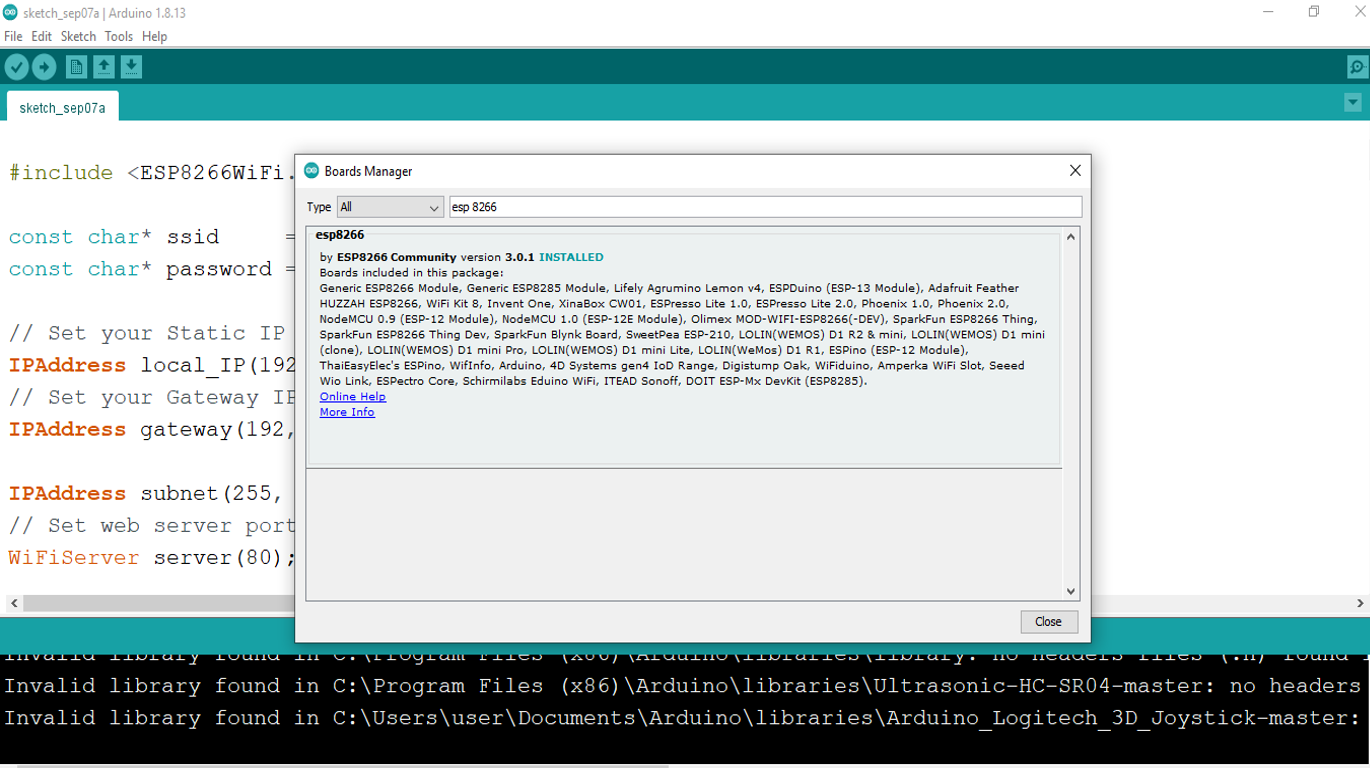The width and height of the screenshot is (1370, 768).
Task: Click the board search field containing esp 8266
Action: 765,207
